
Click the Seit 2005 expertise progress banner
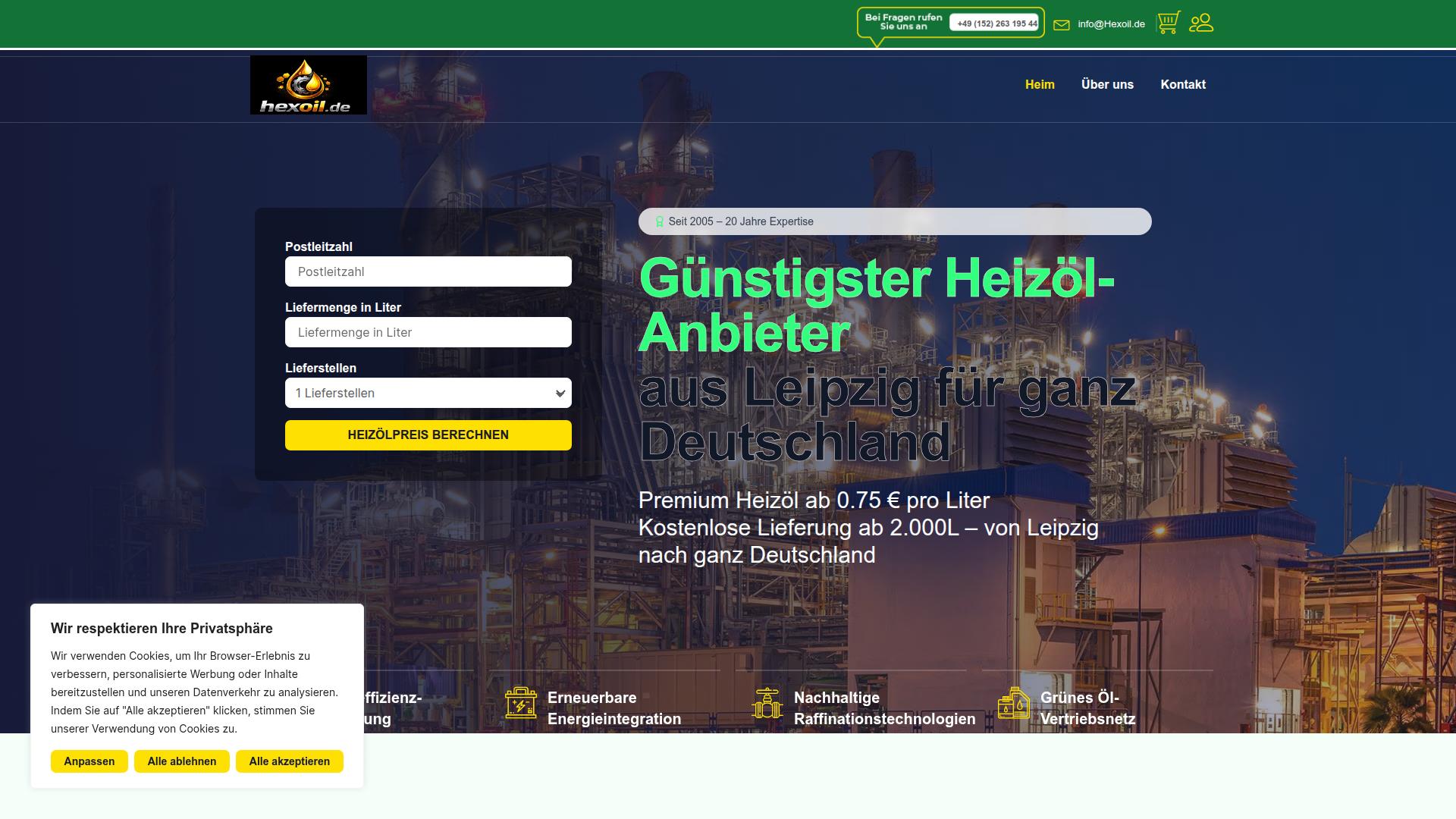click(895, 221)
